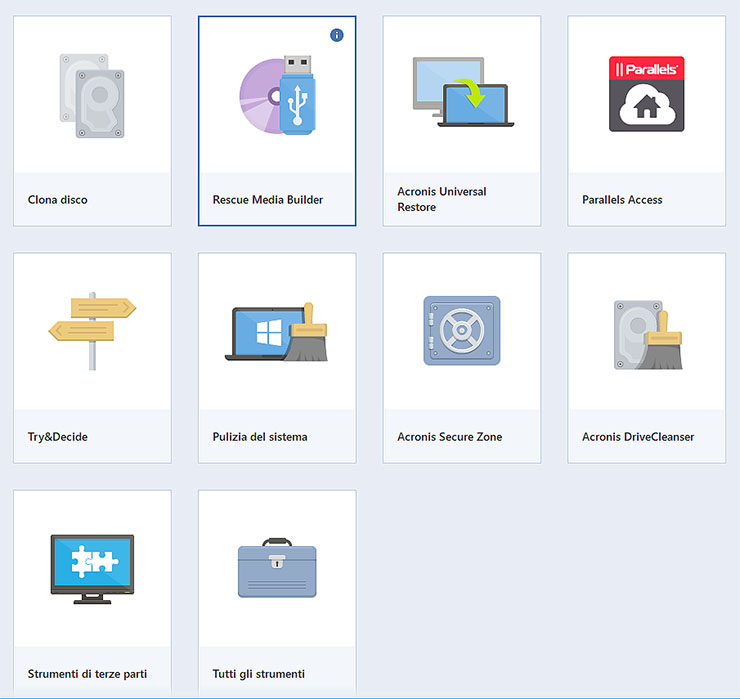
Task: Open the Parallels Access cloud icon
Action: tap(646, 94)
